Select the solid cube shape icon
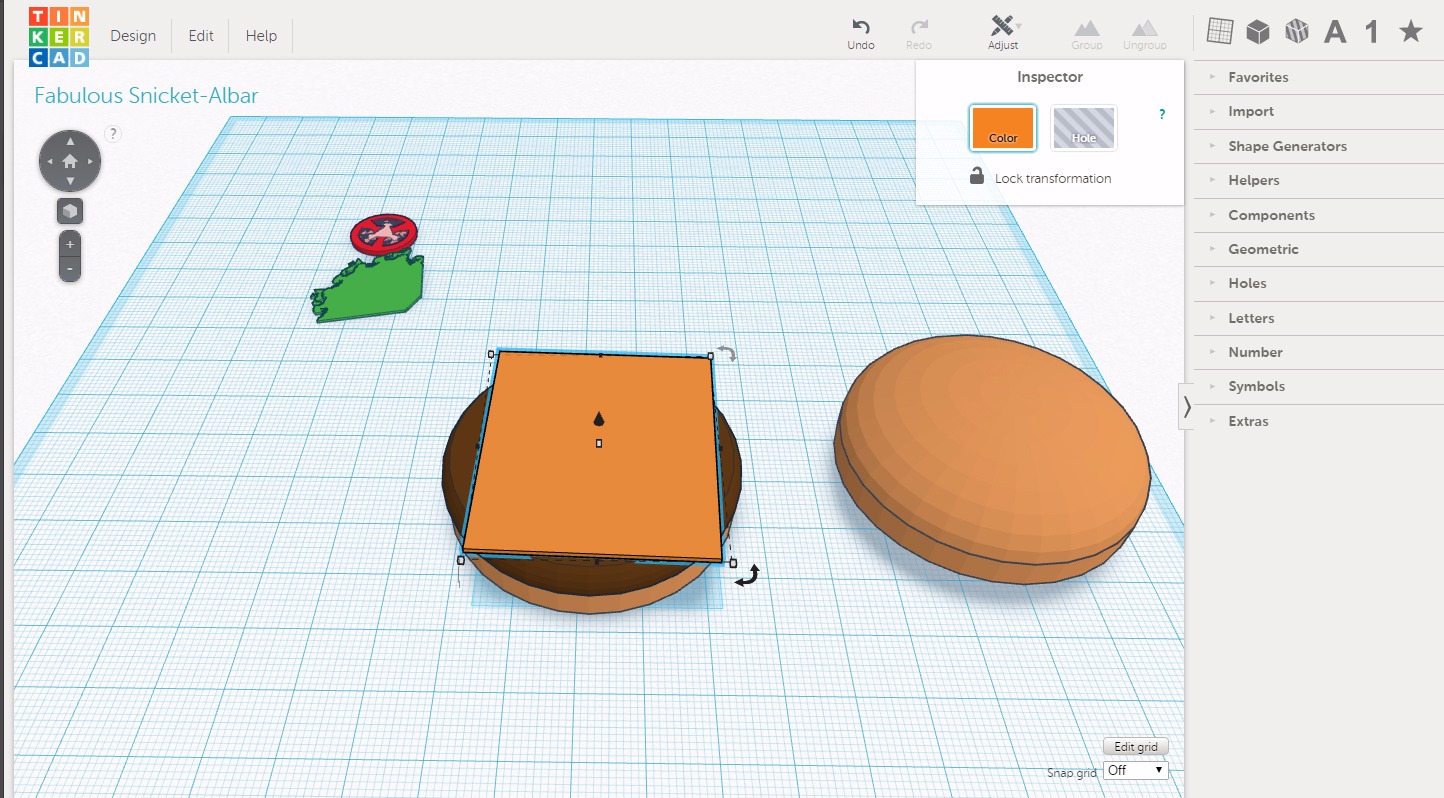This screenshot has width=1444, height=798. 1258,32
